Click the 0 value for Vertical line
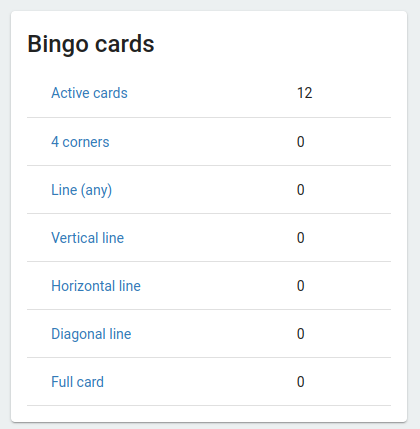This screenshot has width=420, height=429. click(x=301, y=238)
